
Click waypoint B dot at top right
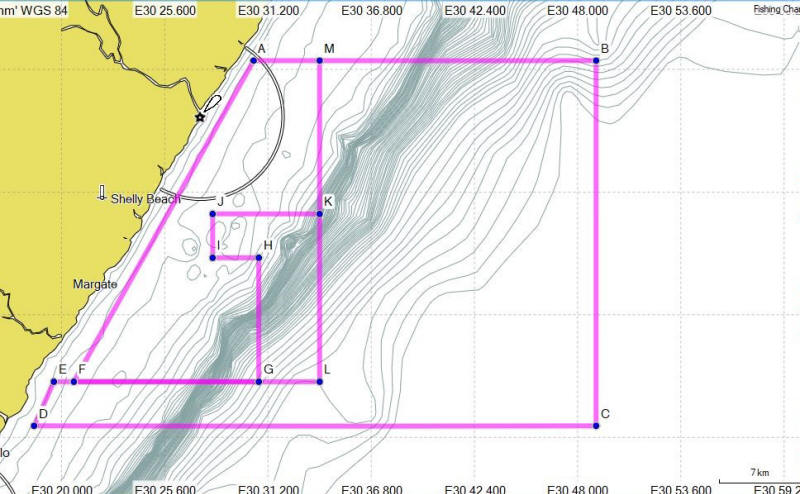(596, 61)
